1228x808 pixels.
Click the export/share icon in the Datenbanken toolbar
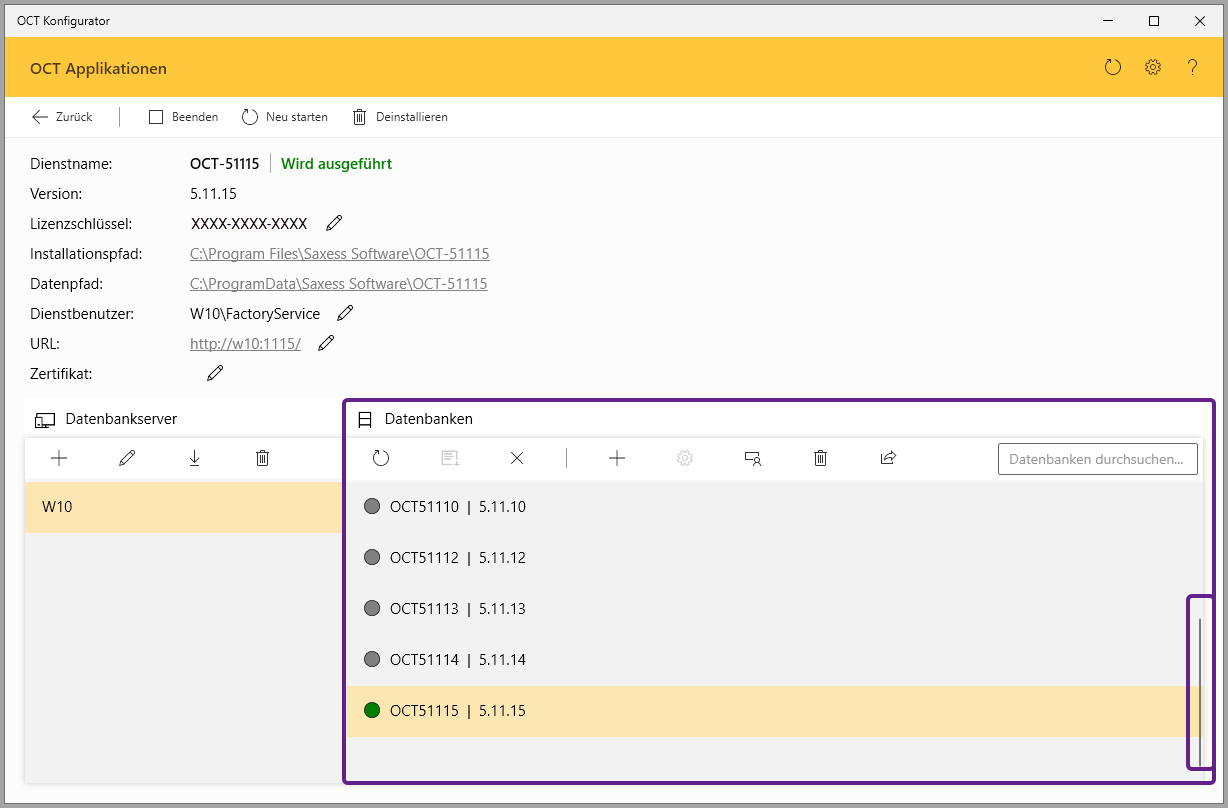point(888,458)
